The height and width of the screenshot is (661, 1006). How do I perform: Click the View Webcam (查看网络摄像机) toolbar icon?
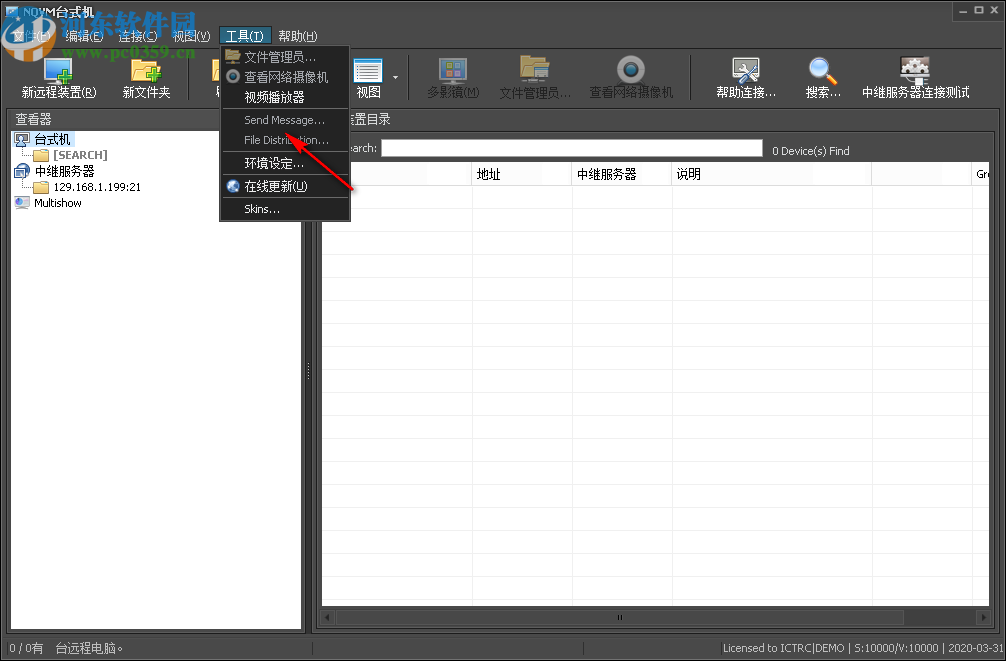[631, 70]
